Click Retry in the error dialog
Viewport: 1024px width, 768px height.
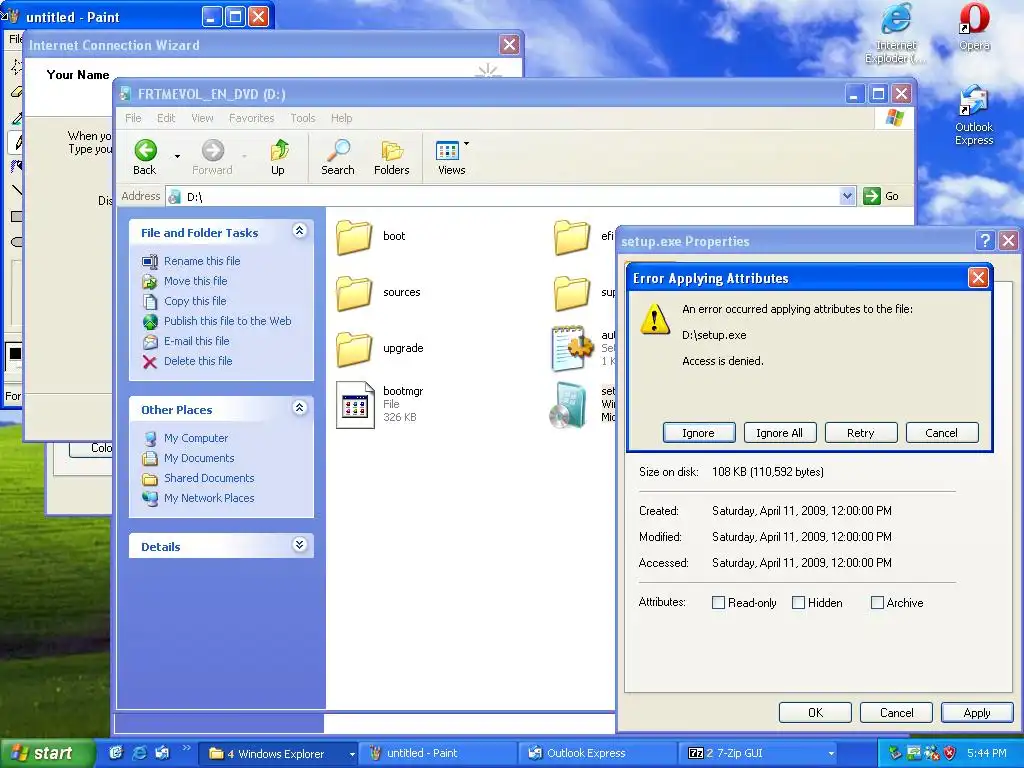(861, 433)
